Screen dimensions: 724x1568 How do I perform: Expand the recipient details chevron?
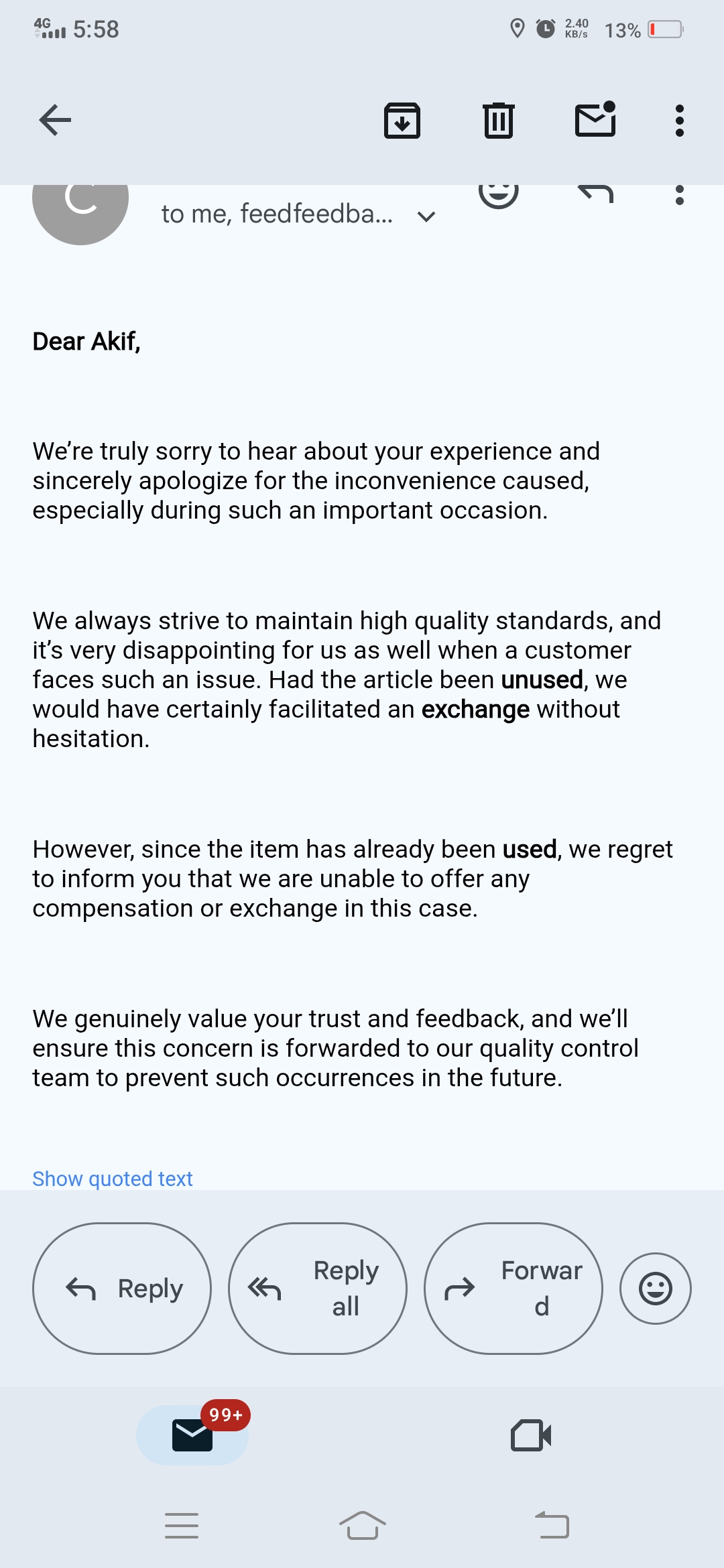coord(426,216)
